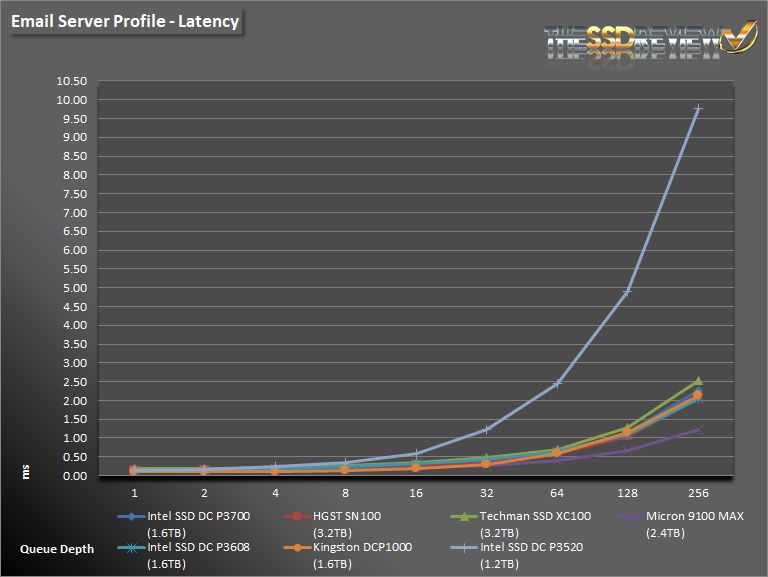
Task: Click queue depth 32 axis label
Action: click(x=486, y=493)
